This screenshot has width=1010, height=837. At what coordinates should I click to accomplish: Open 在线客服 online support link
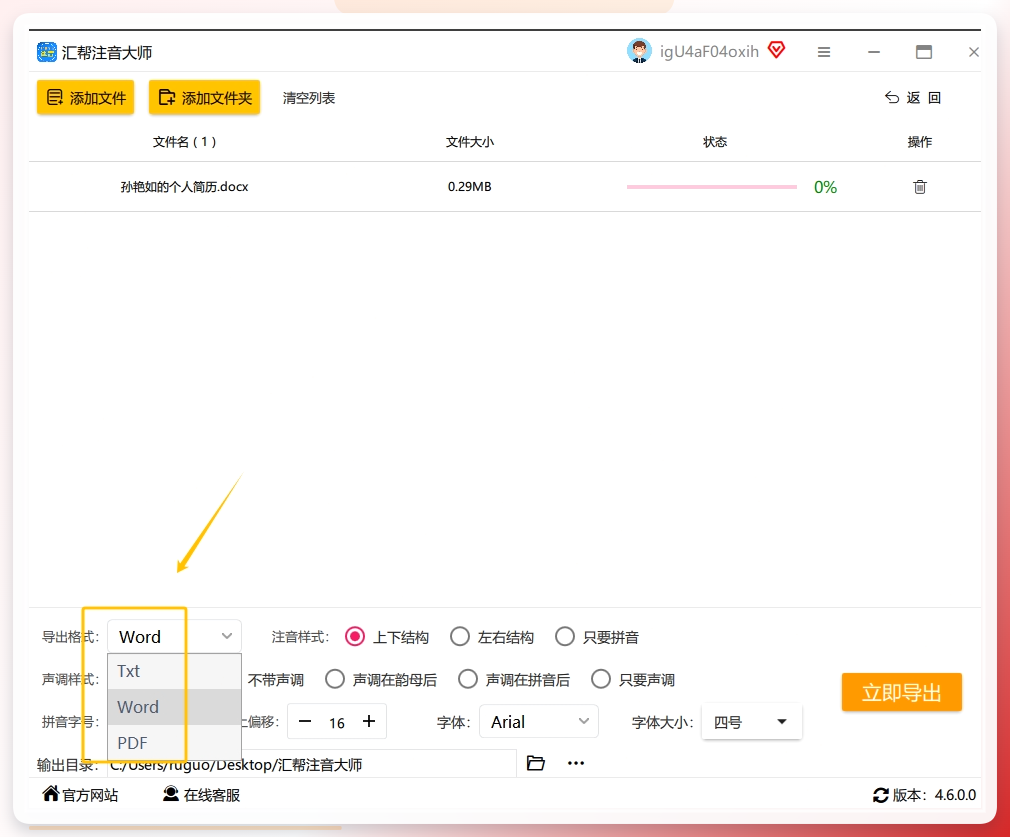click(x=201, y=794)
